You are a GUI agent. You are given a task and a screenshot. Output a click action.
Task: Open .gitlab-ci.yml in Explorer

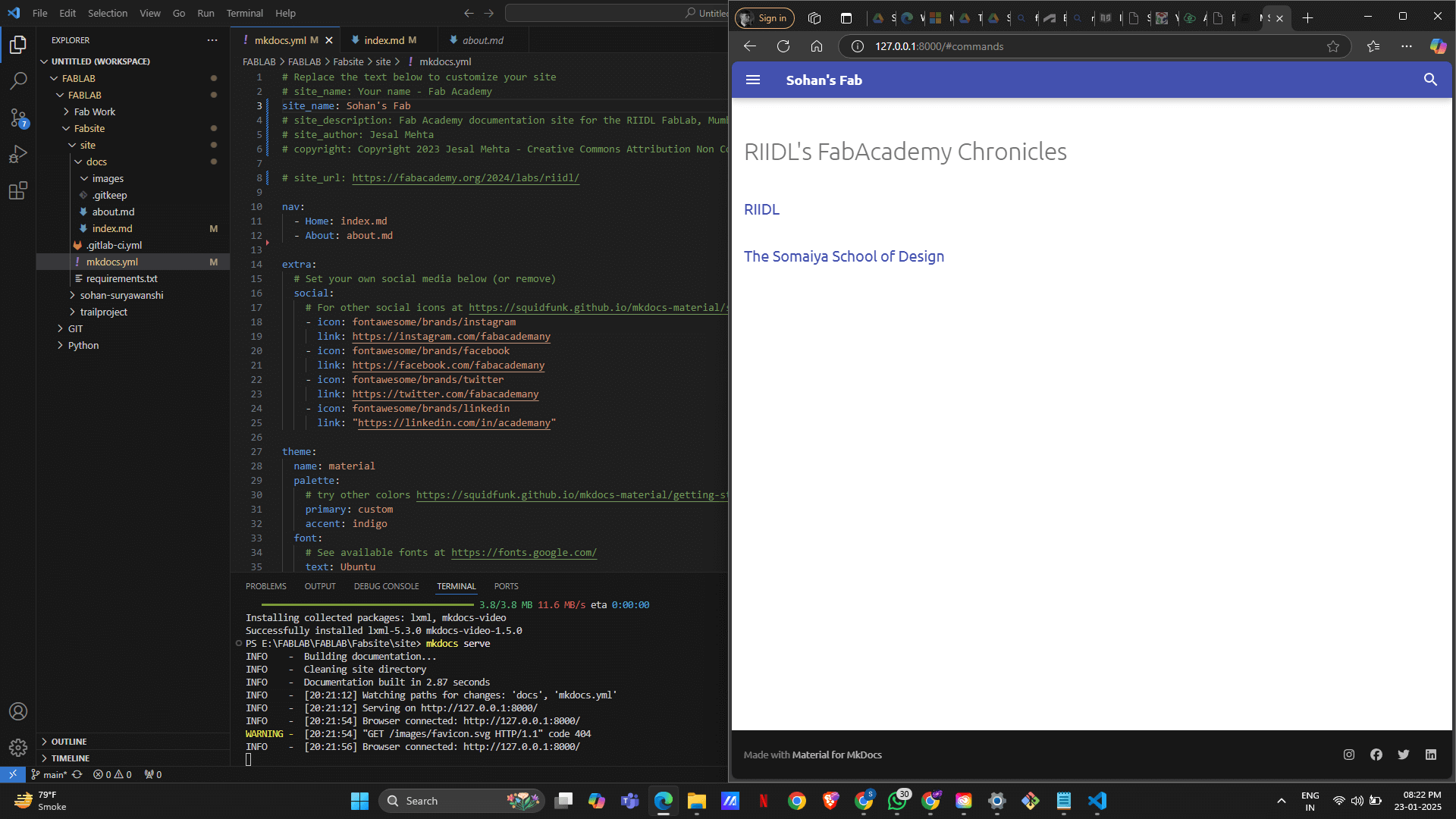click(114, 245)
